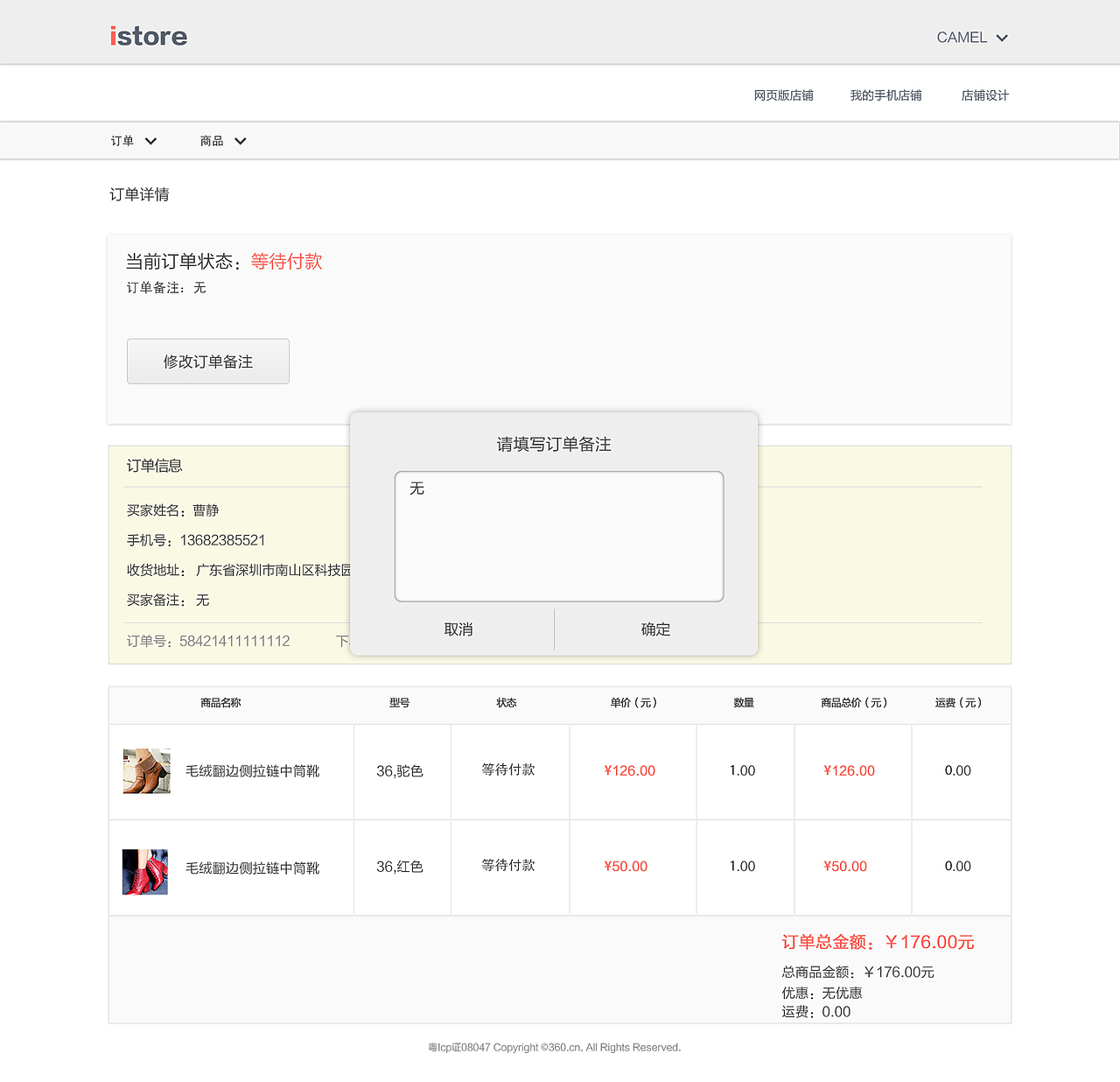1120x1082 pixels.
Task: Select the camel boots product thumbnail
Action: (x=146, y=771)
